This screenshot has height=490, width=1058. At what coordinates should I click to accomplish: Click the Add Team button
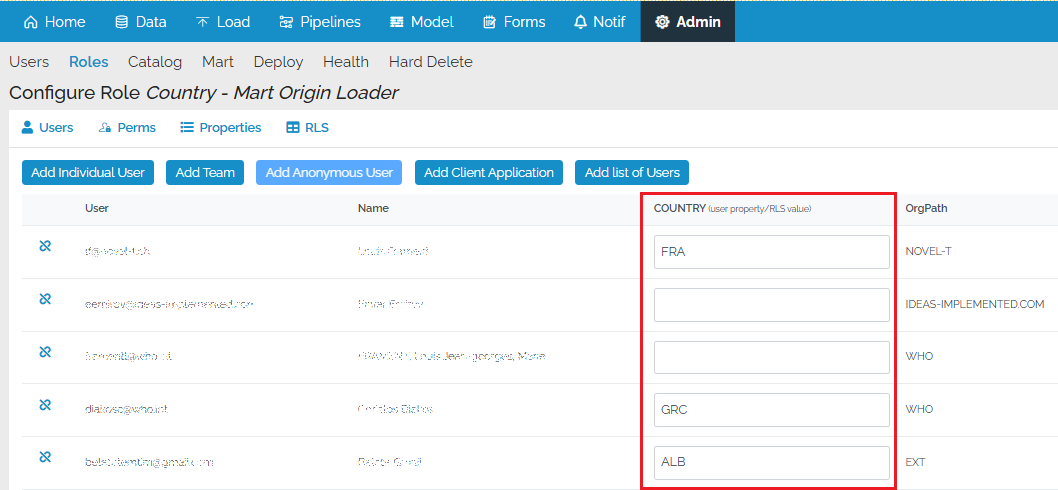(x=205, y=172)
